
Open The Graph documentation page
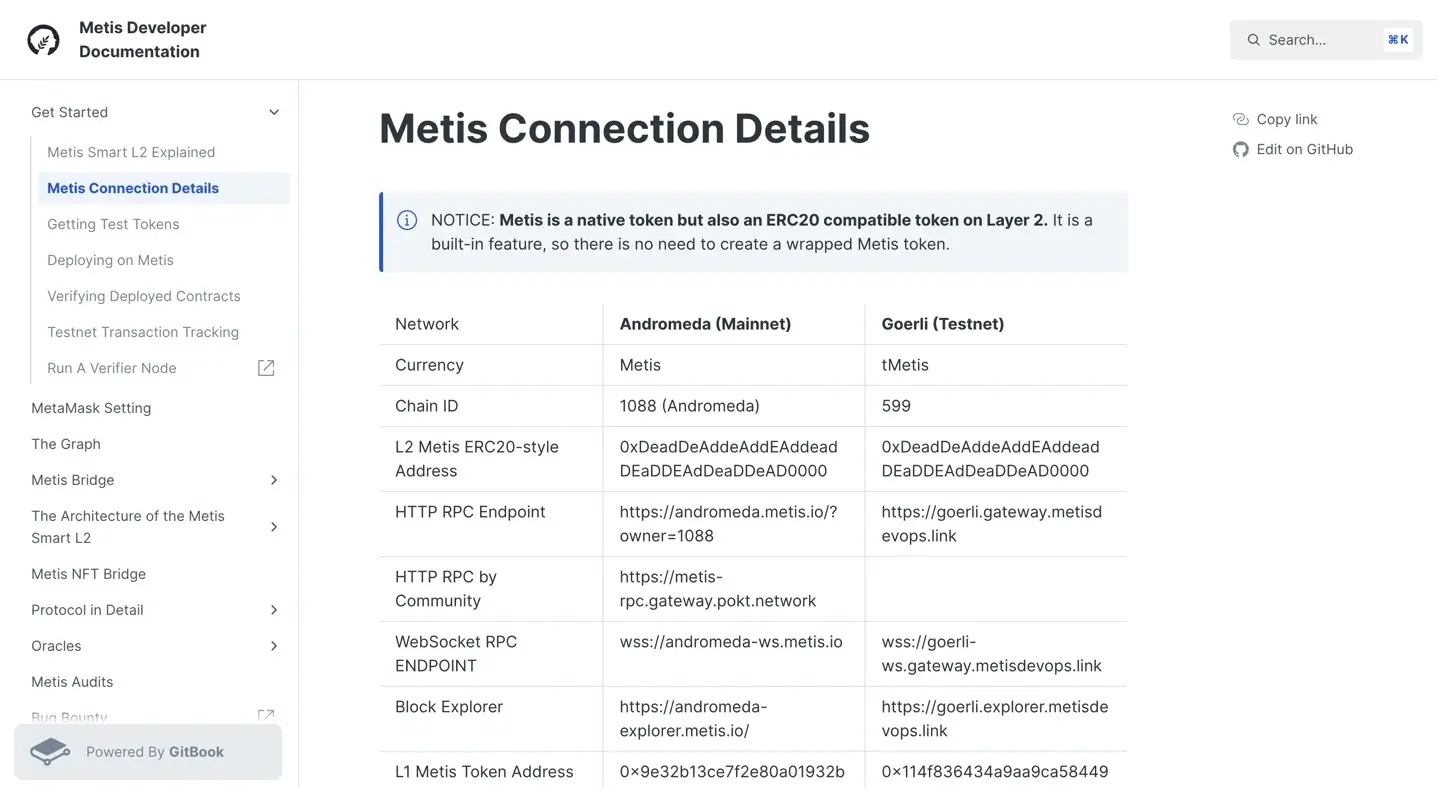pyautogui.click(x=65, y=443)
